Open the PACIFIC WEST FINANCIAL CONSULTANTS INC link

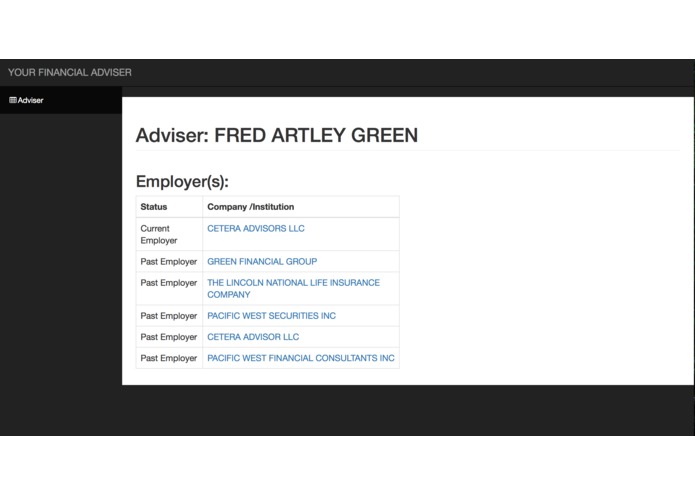(x=301, y=358)
